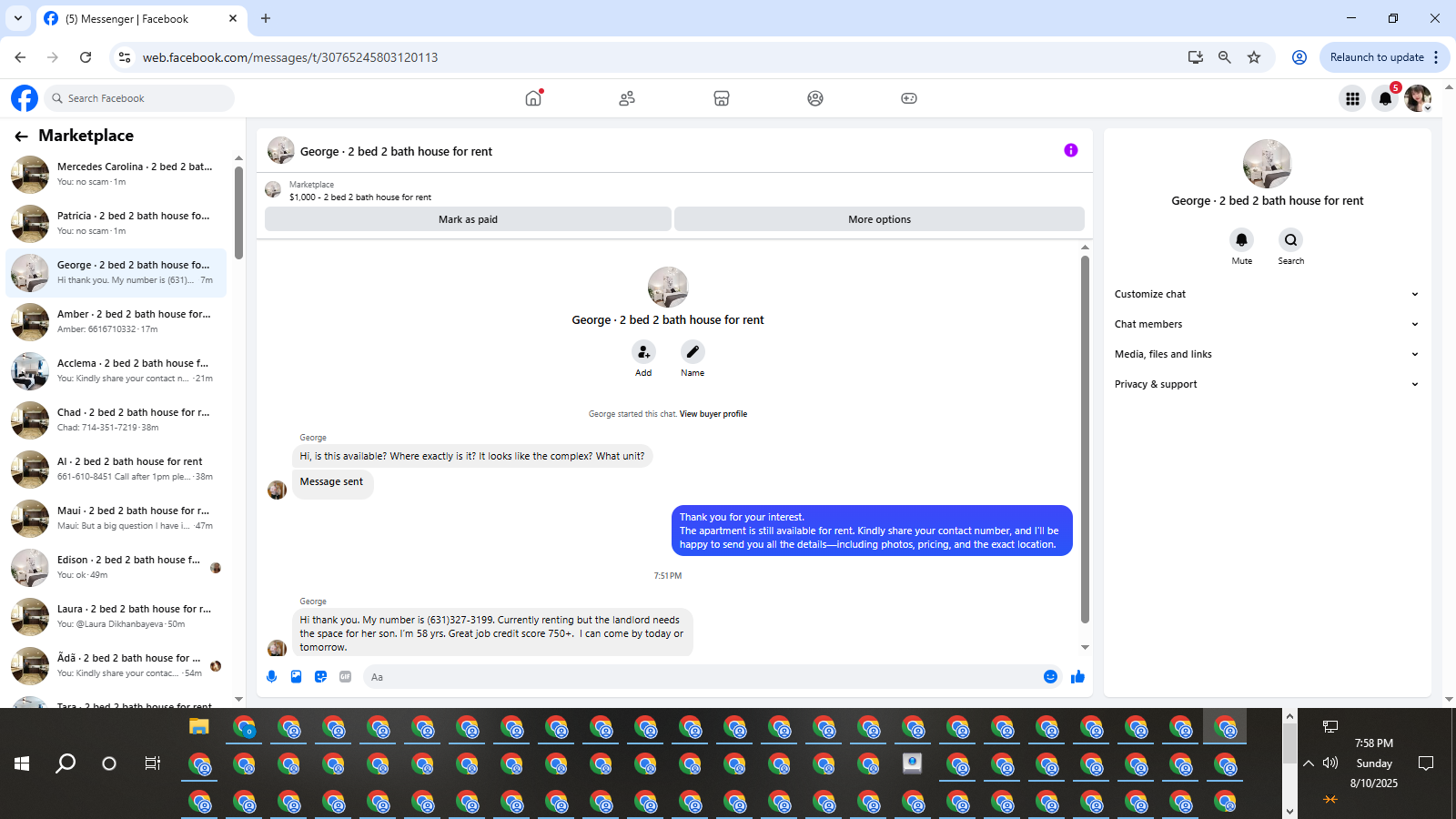This screenshot has height=819, width=1456.
Task: Open Windows Action Center notifications
Action: [1426, 763]
